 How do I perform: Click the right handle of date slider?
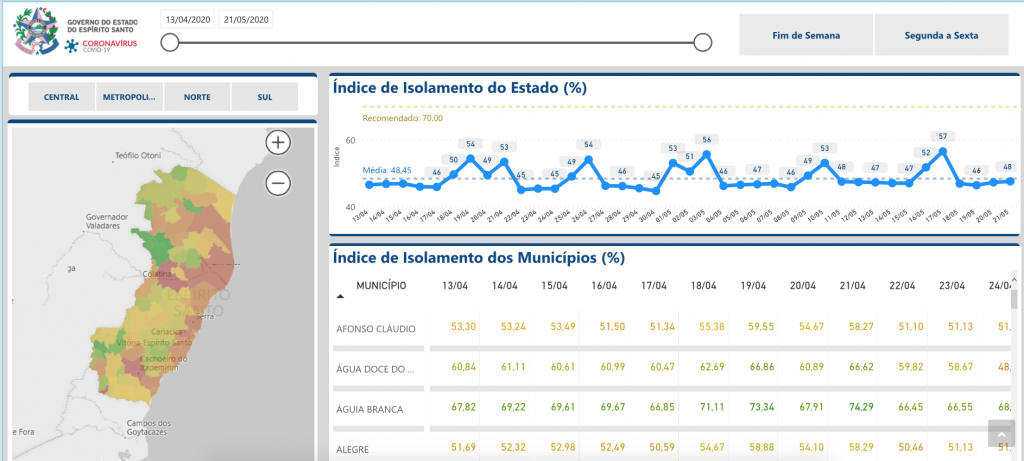coord(703,42)
